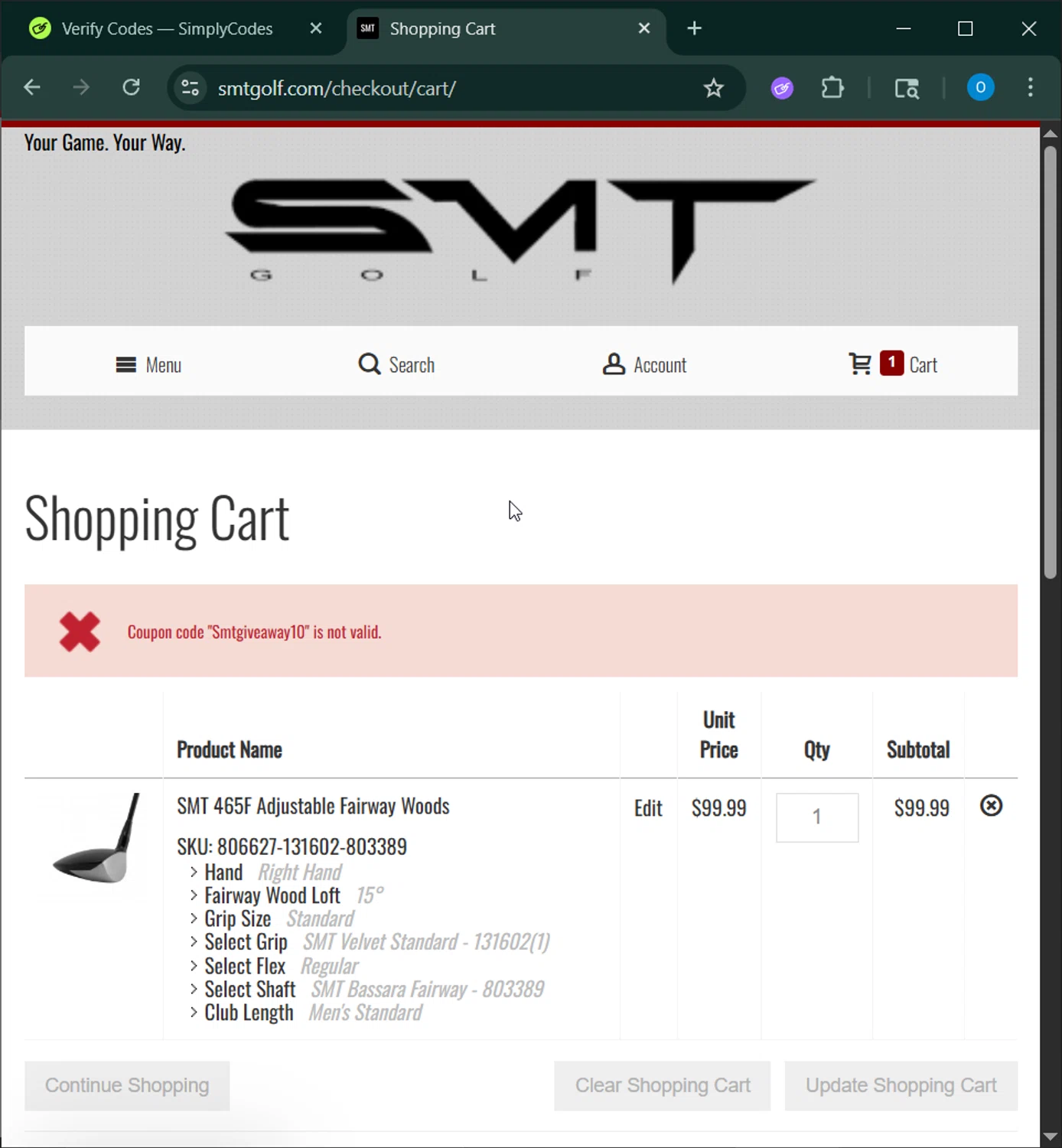The width and height of the screenshot is (1062, 1148).
Task: Click the quantity field showing 1
Action: (x=817, y=817)
